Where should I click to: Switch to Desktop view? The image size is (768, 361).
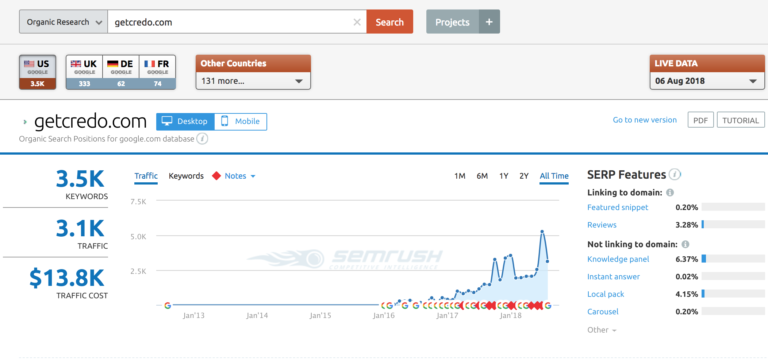click(186, 121)
